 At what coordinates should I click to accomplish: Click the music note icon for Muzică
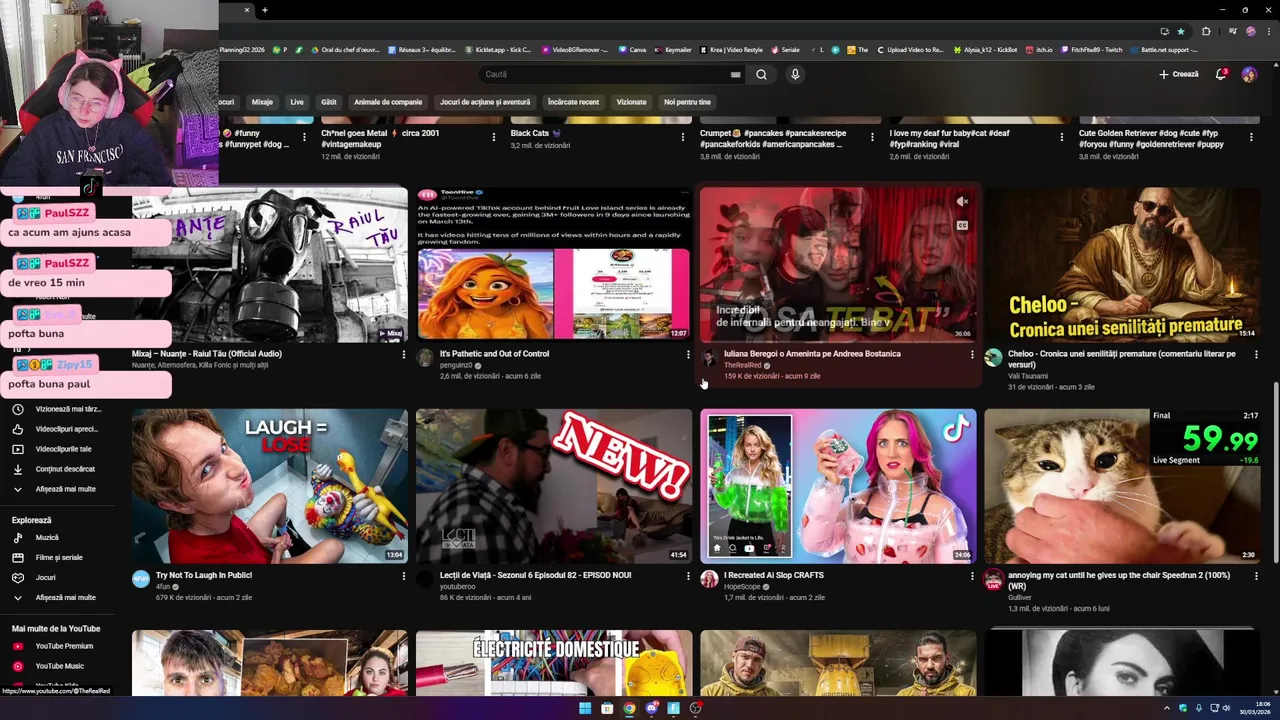(18, 537)
